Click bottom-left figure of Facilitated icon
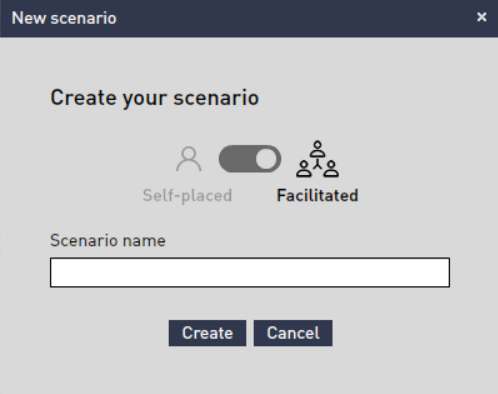Image resolution: width=498 pixels, height=394 pixels. (304, 169)
